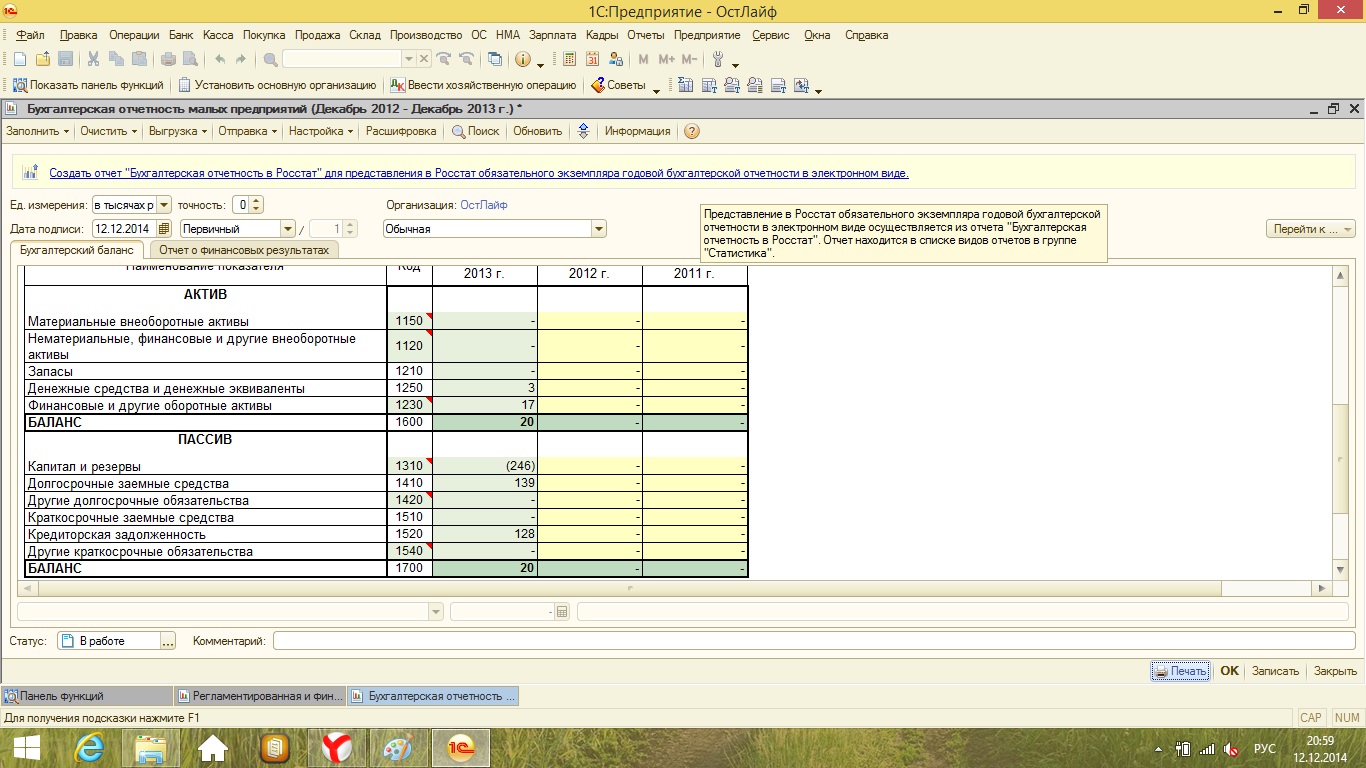Click the help question mark icon
This screenshot has width=1366, height=768.
[691, 131]
